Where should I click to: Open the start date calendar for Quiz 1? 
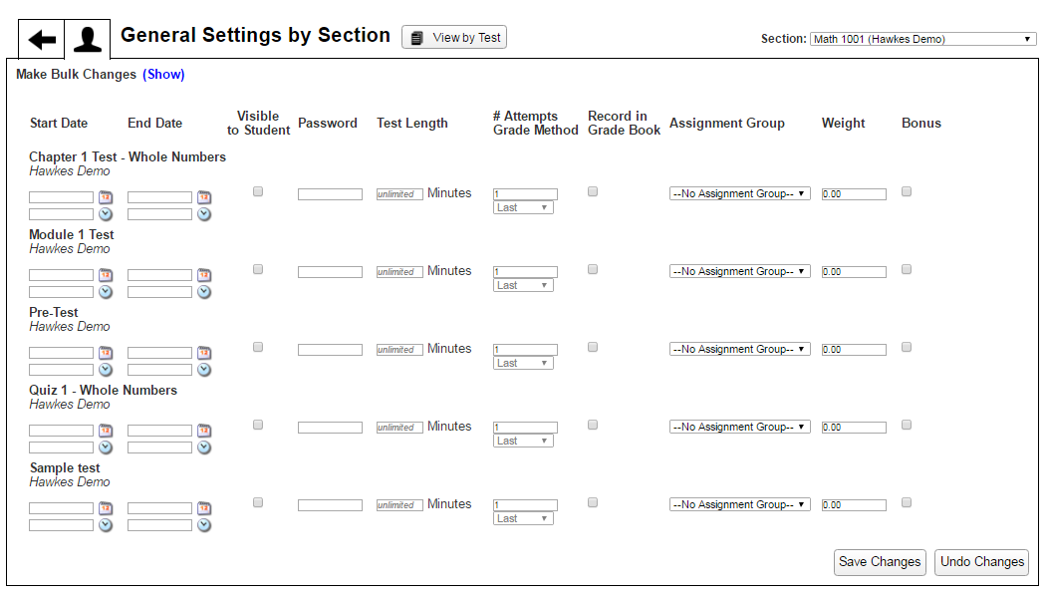(105, 430)
